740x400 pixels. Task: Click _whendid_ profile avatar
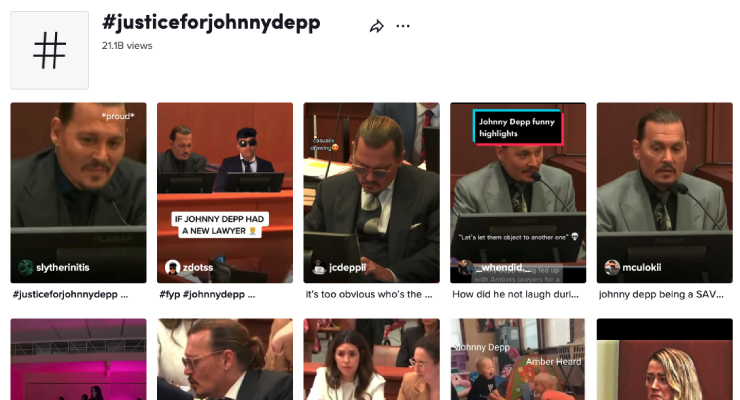[465, 267]
